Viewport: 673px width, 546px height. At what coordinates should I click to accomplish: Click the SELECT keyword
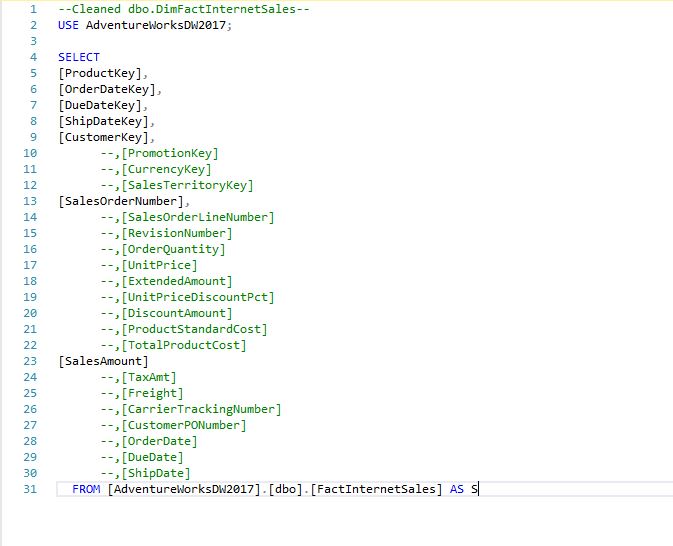pos(79,57)
